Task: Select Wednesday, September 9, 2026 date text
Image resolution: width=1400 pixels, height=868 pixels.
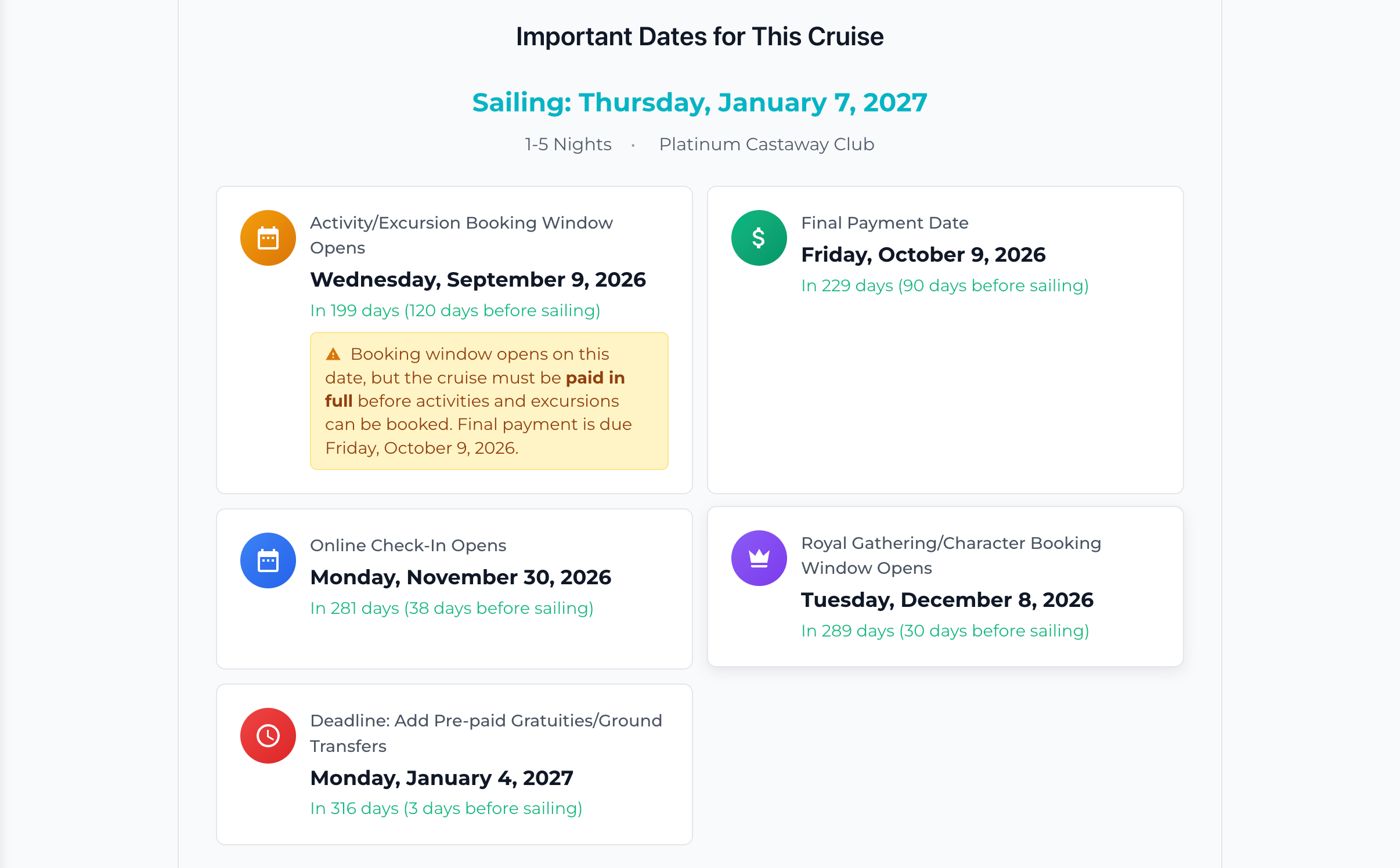Action: [478, 279]
